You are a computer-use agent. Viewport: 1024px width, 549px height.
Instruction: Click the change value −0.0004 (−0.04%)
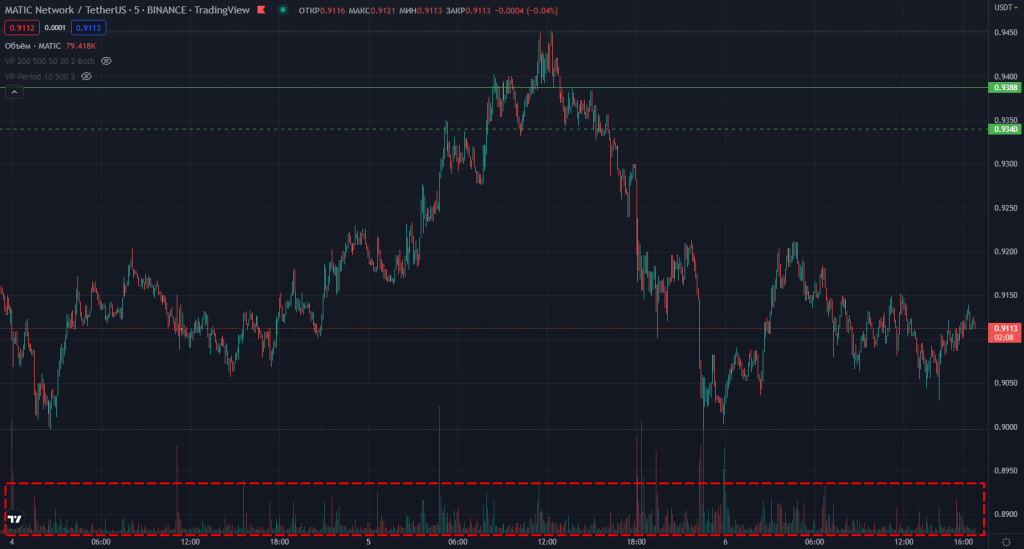pos(526,10)
